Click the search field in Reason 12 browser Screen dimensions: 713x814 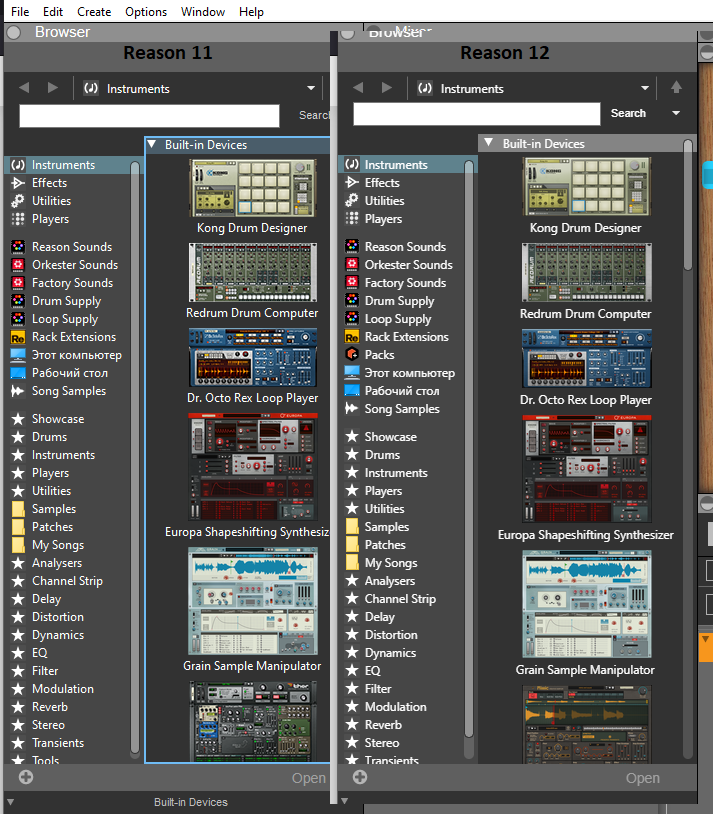click(x=477, y=114)
